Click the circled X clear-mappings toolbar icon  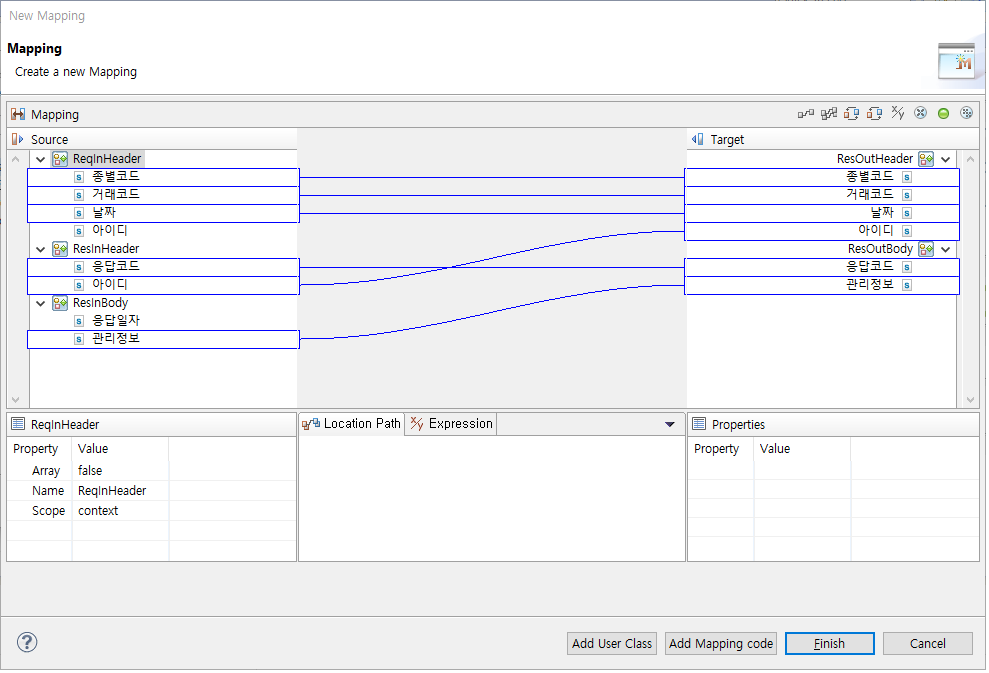pos(920,113)
